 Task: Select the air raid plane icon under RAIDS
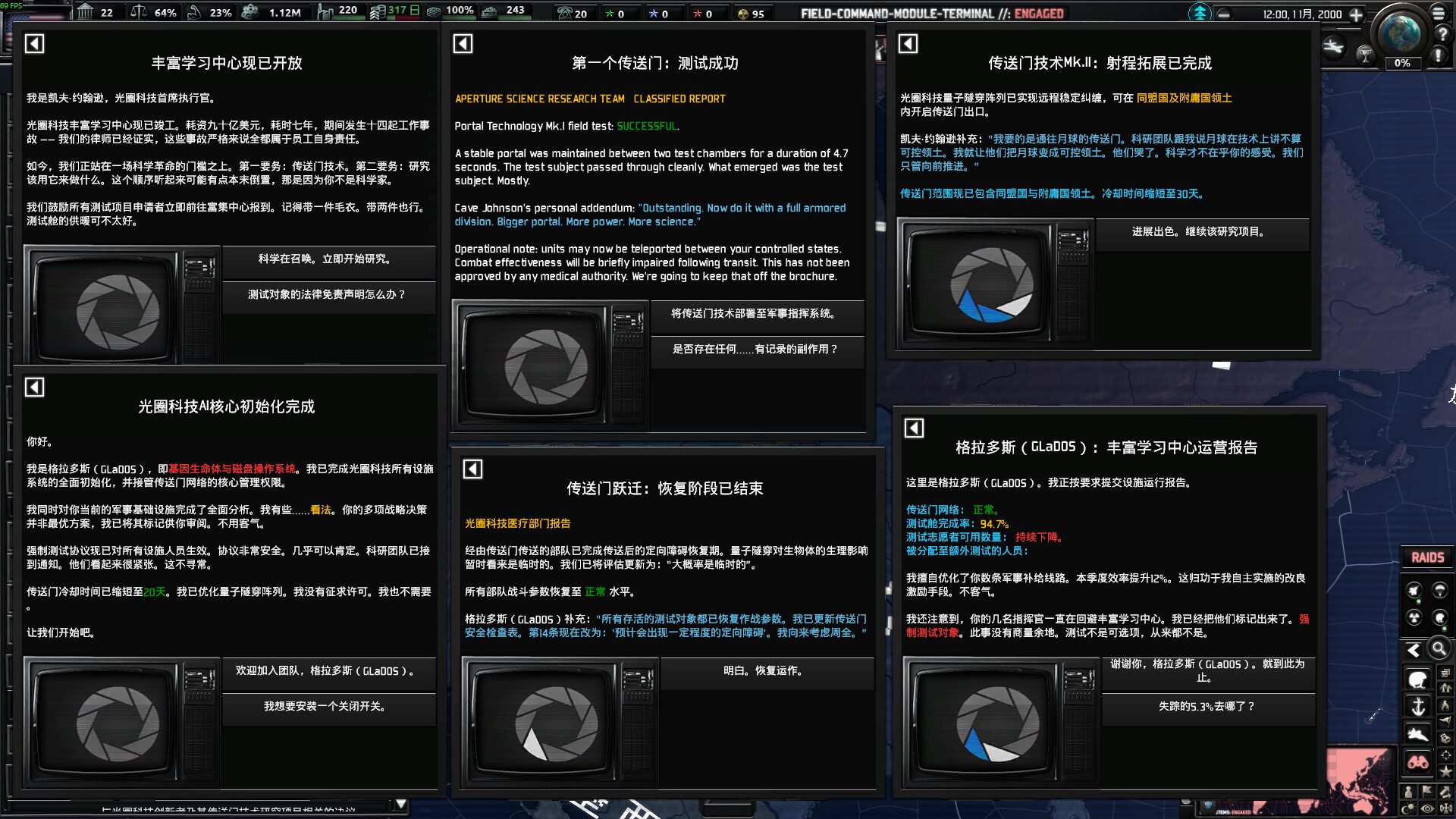point(1414,591)
